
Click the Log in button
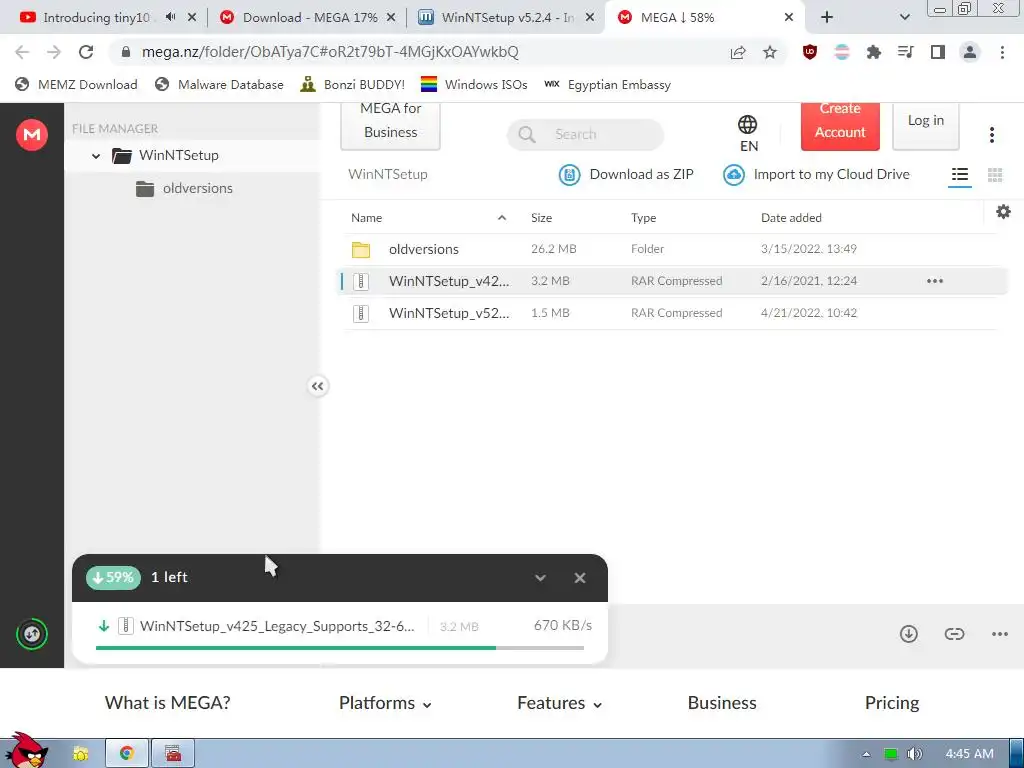coord(925,125)
